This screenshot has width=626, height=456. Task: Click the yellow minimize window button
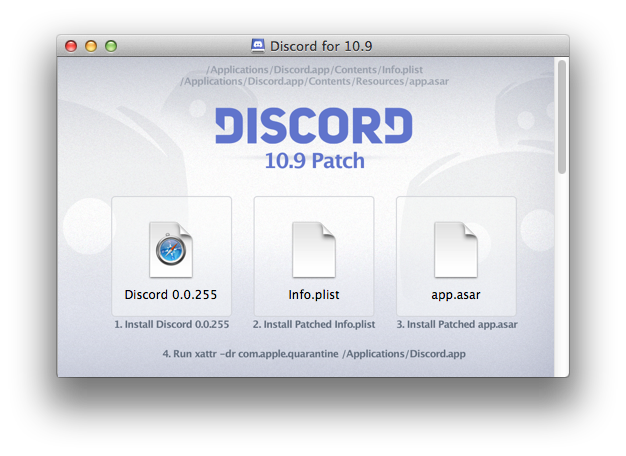point(91,46)
